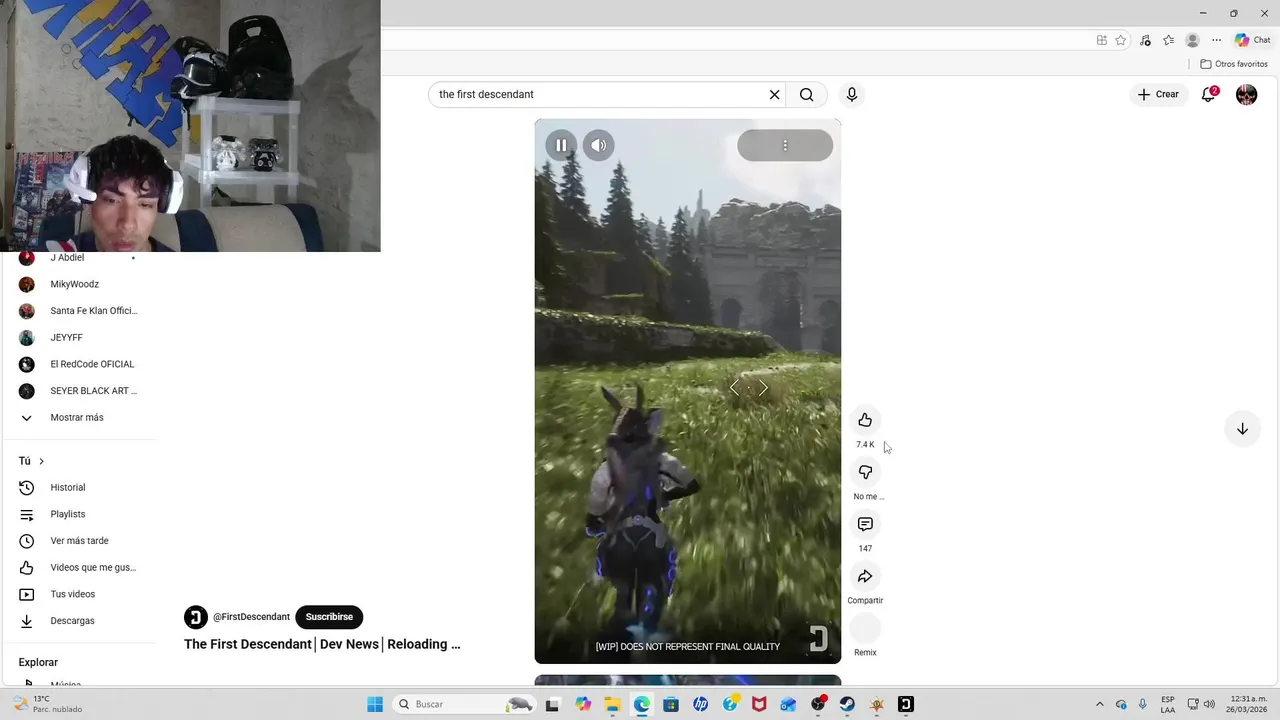Open the taskbar volume control
Image resolution: width=1280 pixels, height=720 pixels.
[1209, 704]
